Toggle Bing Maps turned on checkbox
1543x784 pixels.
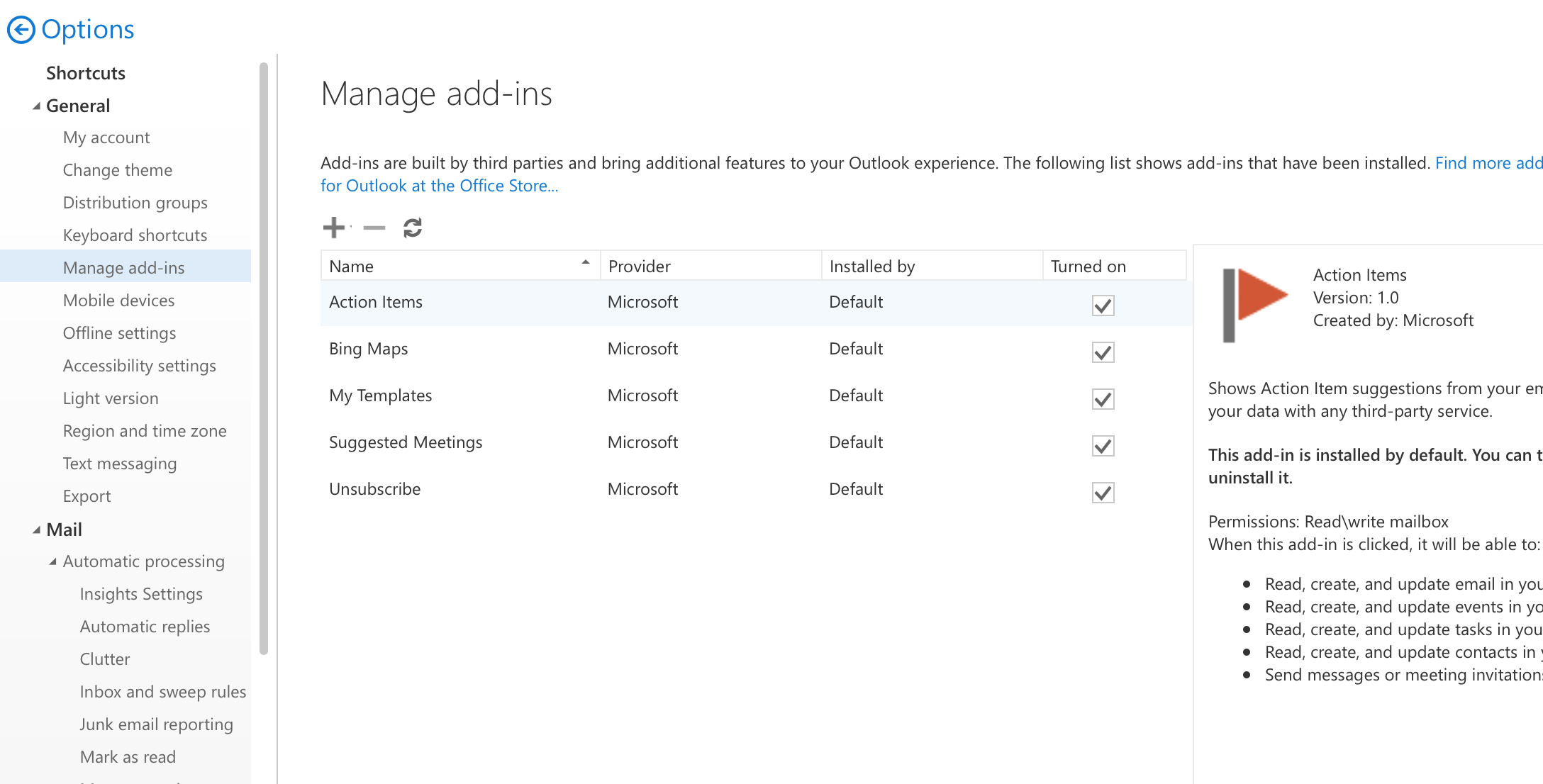pyautogui.click(x=1103, y=352)
